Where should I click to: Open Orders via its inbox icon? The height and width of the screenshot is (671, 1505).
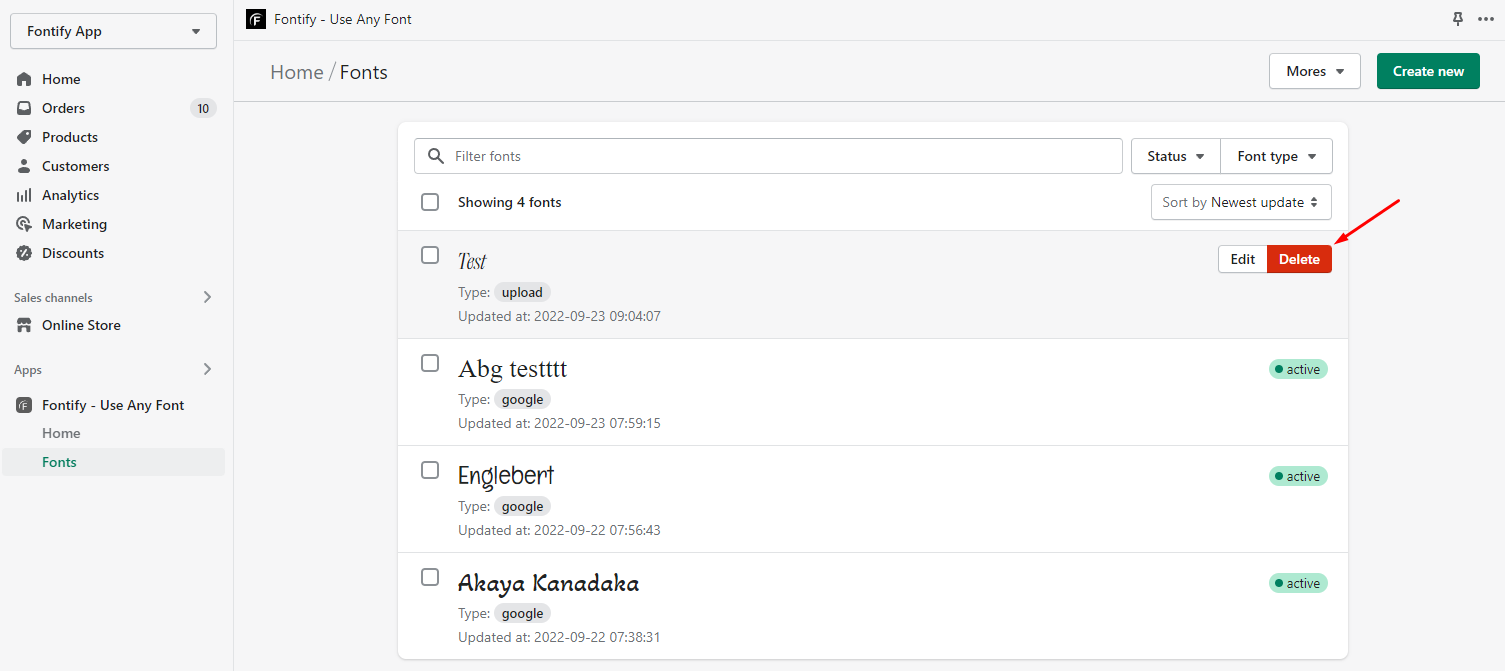pos(24,108)
